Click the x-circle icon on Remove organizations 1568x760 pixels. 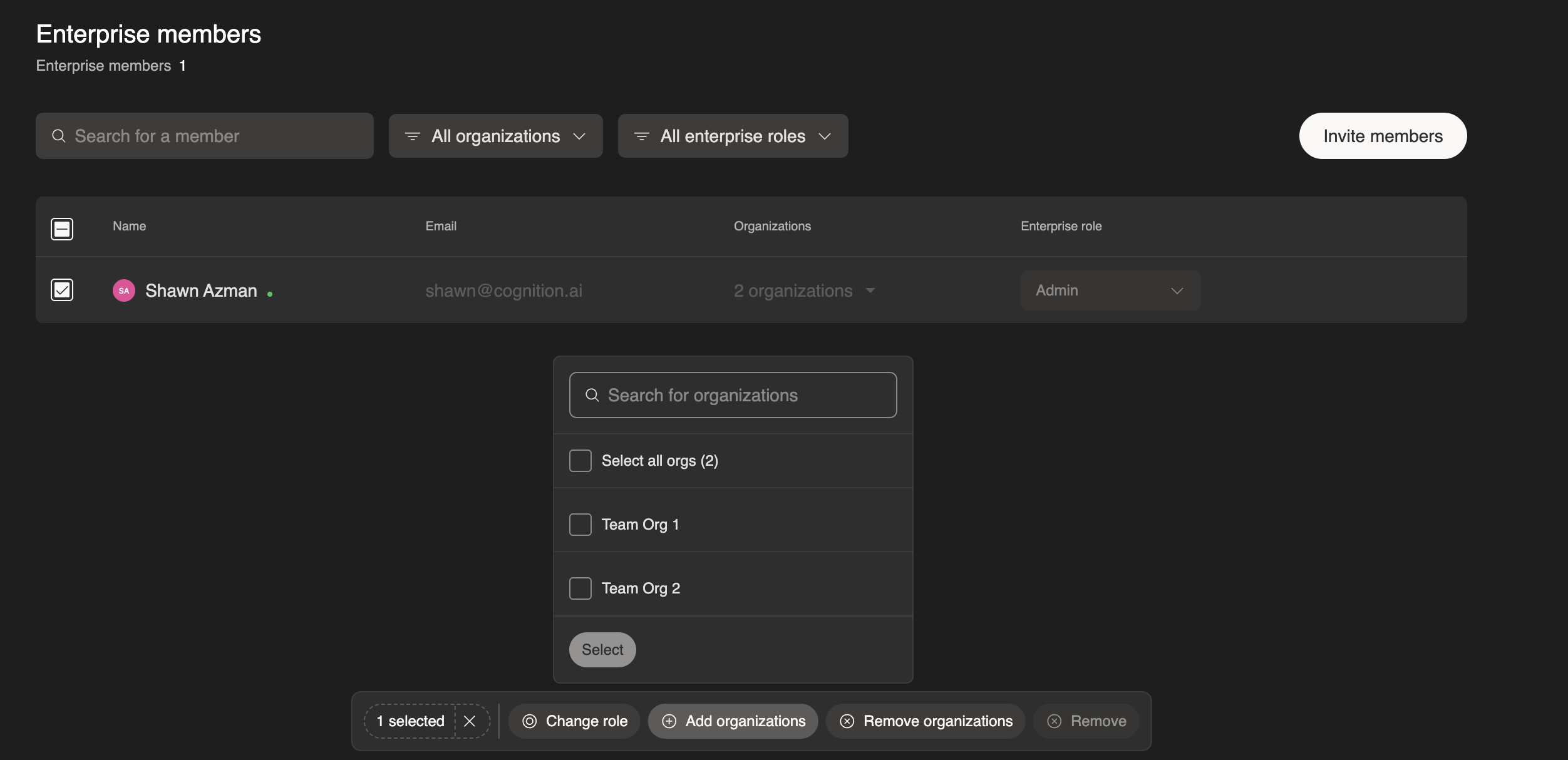(x=847, y=721)
